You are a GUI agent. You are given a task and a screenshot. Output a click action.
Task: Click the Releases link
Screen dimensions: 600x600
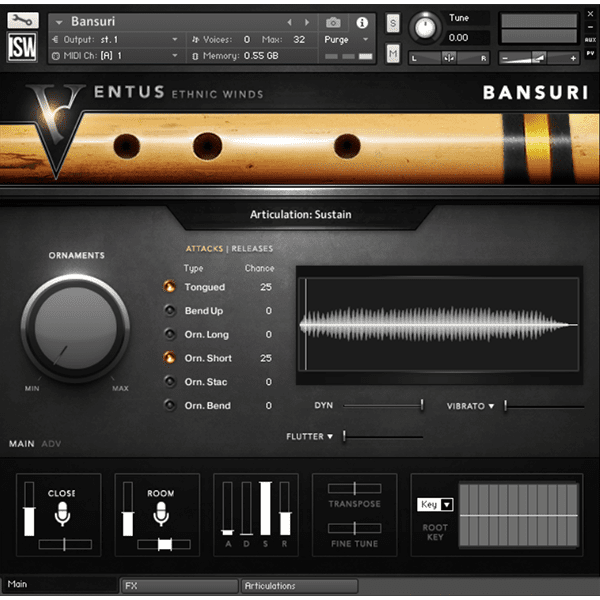click(x=253, y=249)
